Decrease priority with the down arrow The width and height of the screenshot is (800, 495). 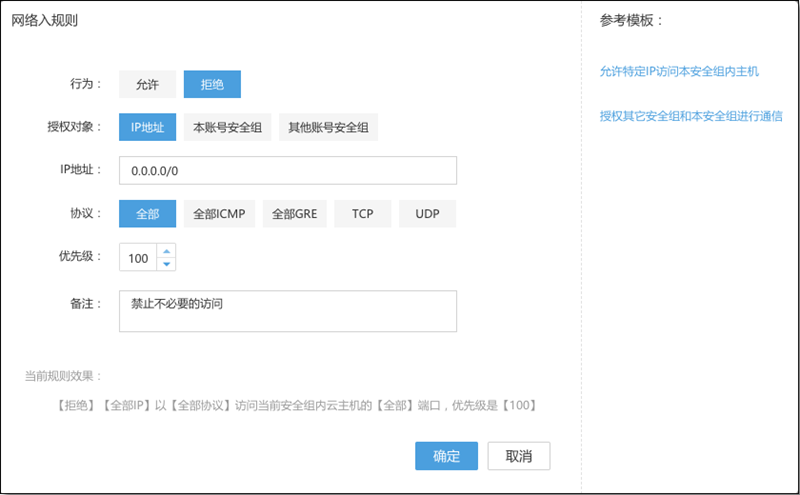click(166, 264)
